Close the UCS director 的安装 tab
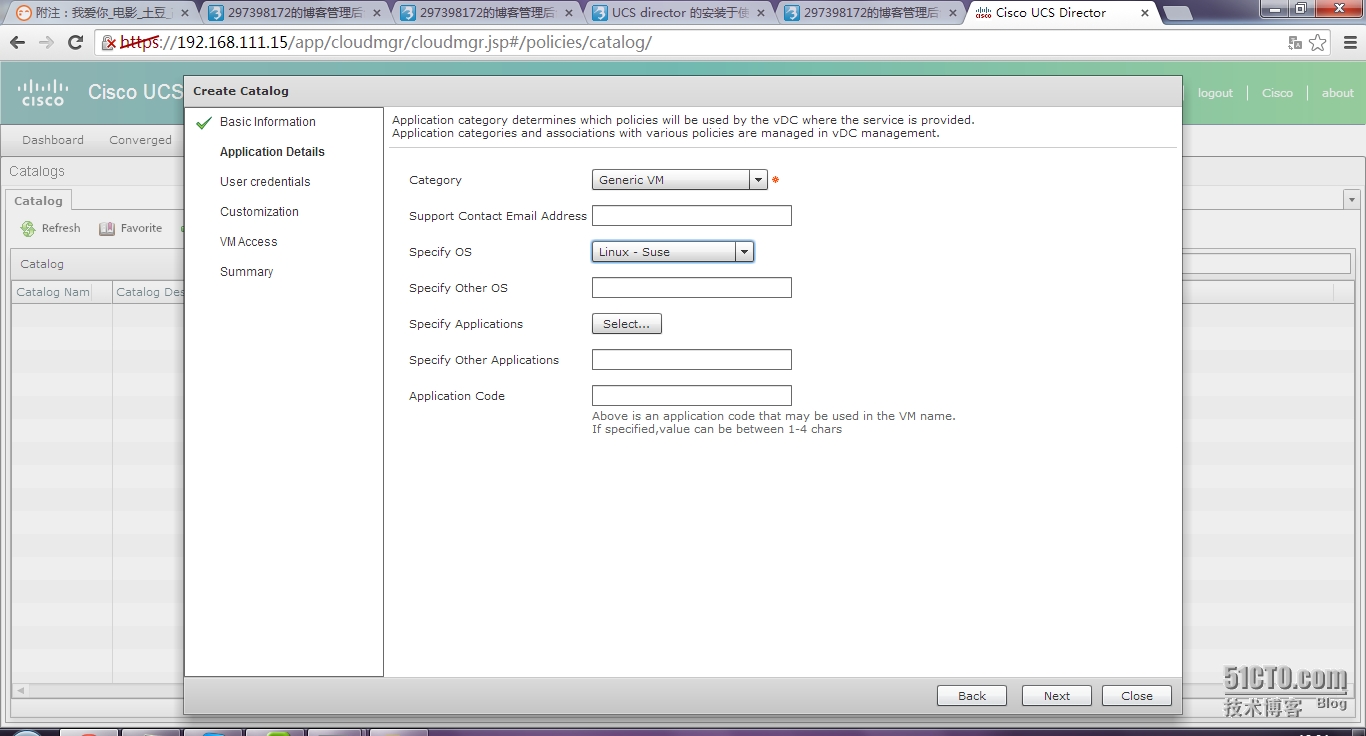 [761, 13]
